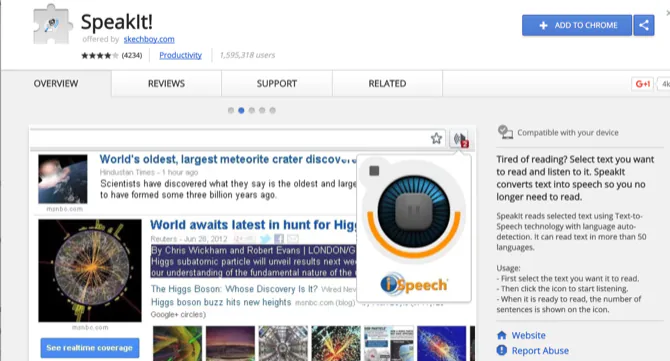The height and width of the screenshot is (361, 670).
Task: Open The Higgs Boson: Whose Discovery Is It?
Action: tap(234, 289)
